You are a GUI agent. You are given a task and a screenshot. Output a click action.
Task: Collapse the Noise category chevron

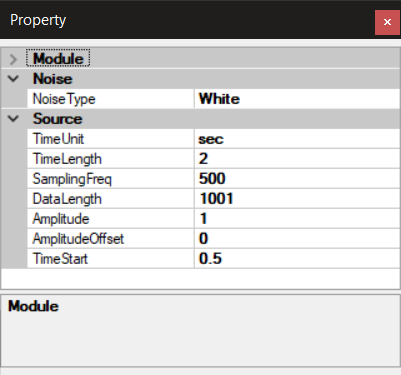[13, 79]
